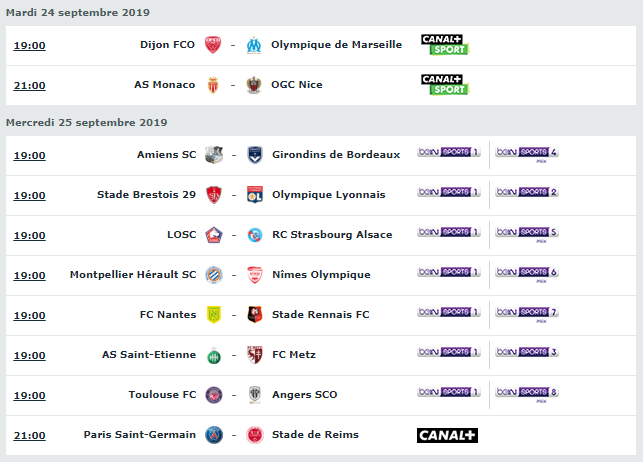Click CANAL+ SPORT logo for Dijon match
The width and height of the screenshot is (643, 462).
[x=445, y=45]
